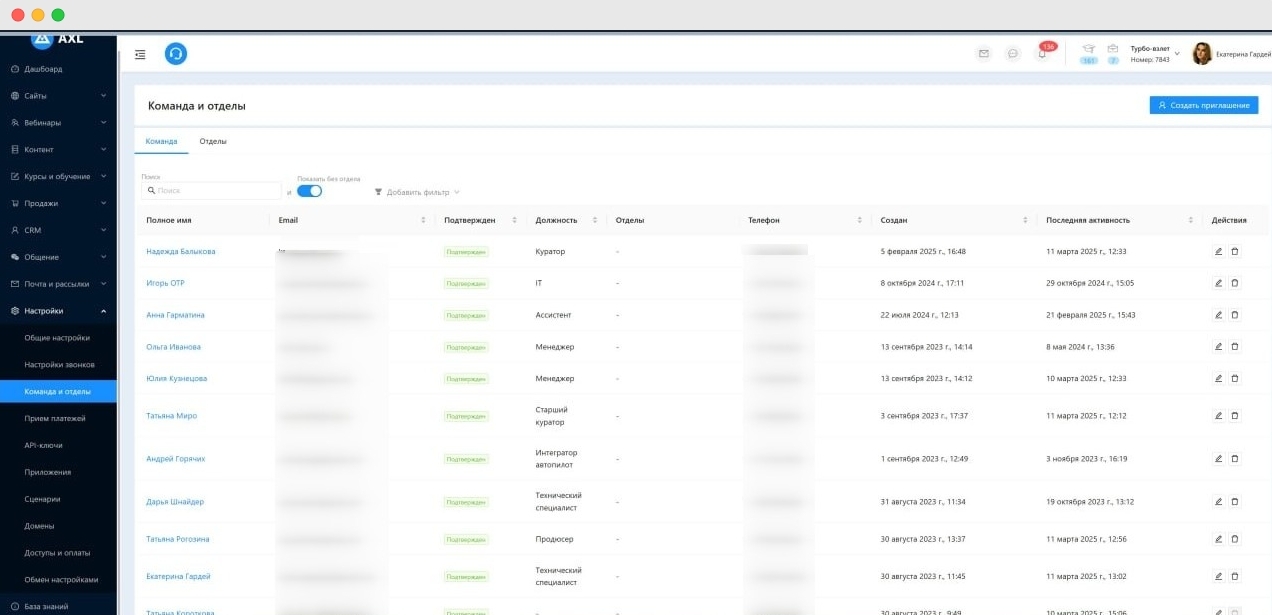Expand CRM menu in sidebar
The width and height of the screenshot is (1272, 615).
point(58,230)
